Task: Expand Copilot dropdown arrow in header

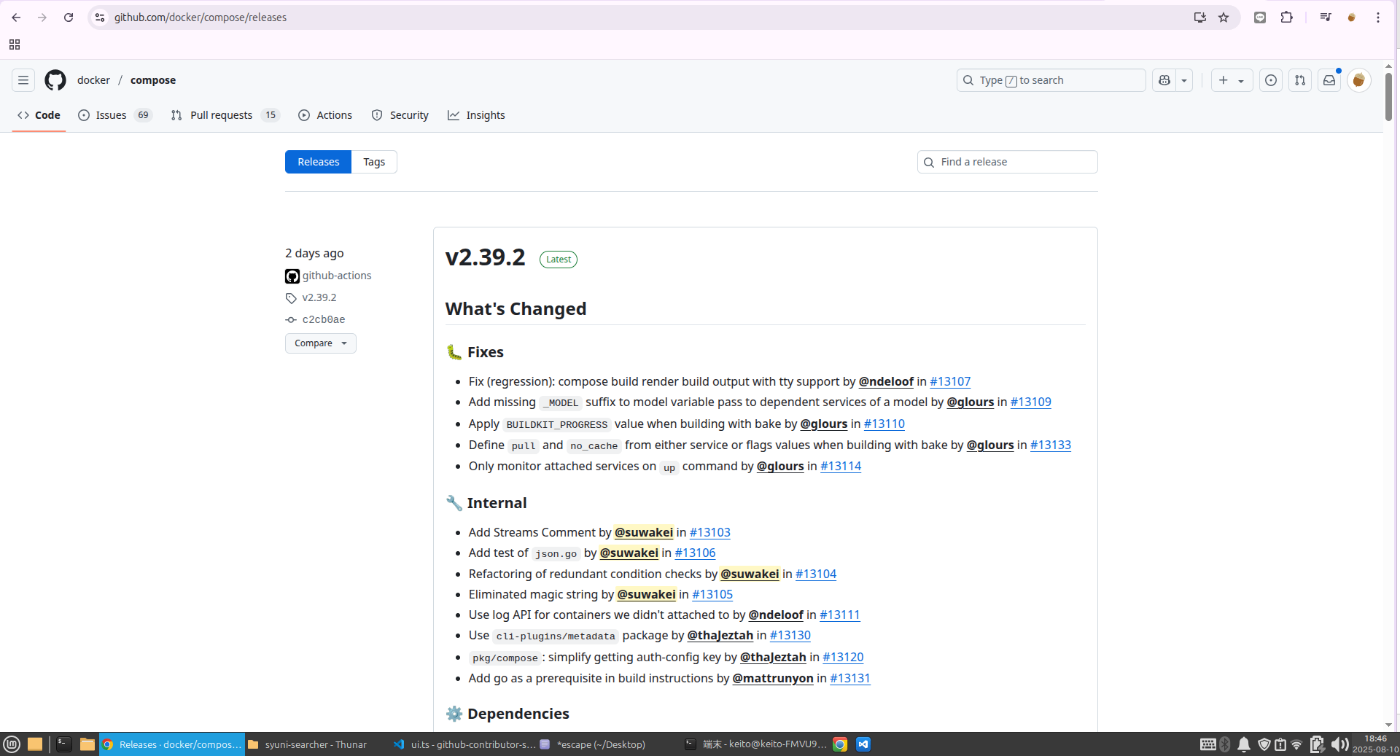Action: (1184, 80)
